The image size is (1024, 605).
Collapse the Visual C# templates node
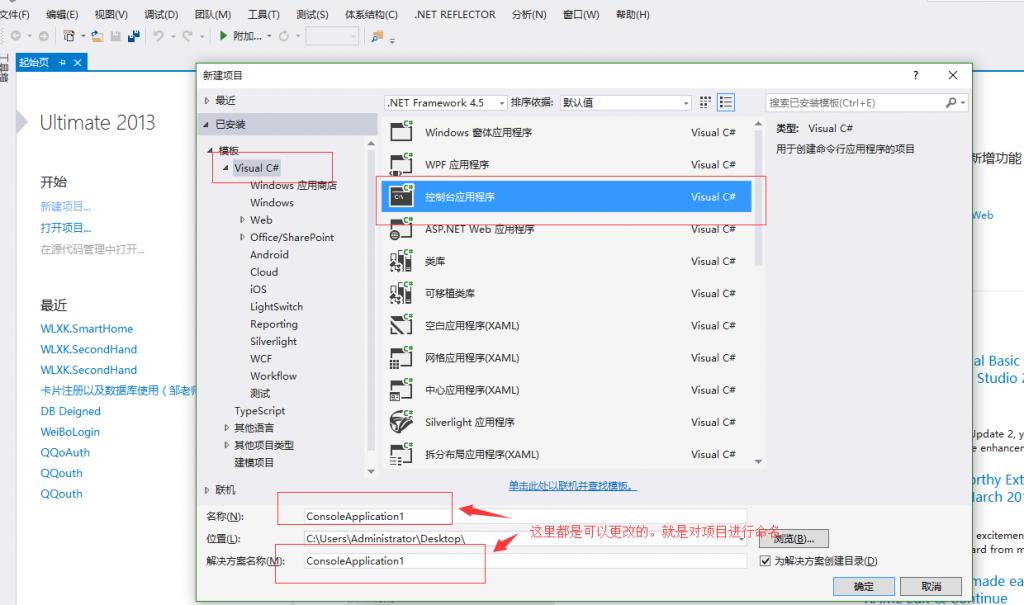click(224, 168)
